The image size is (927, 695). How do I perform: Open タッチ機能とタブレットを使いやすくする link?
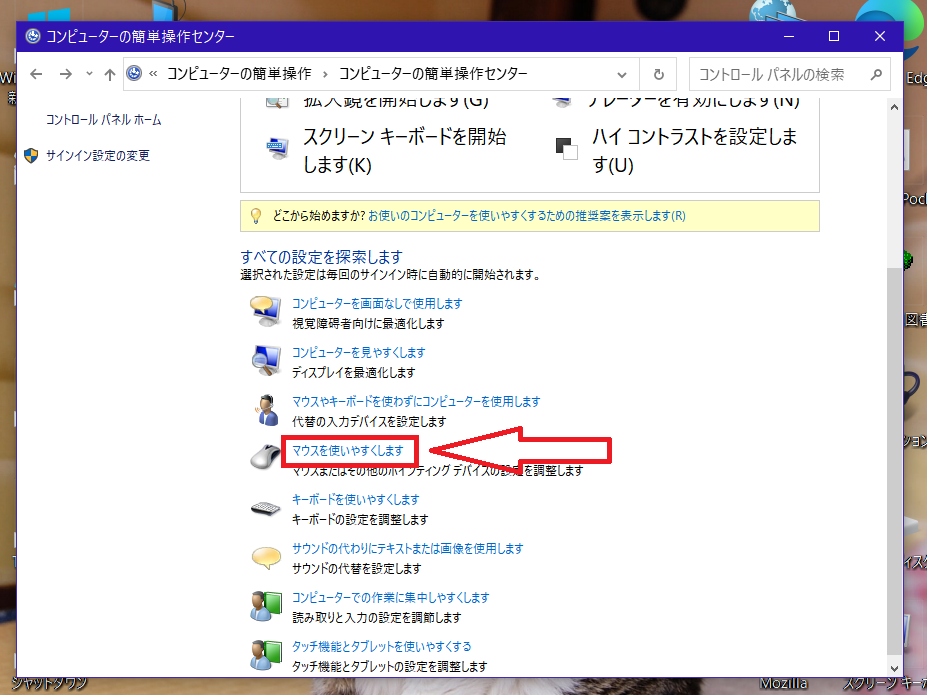tap(381, 647)
